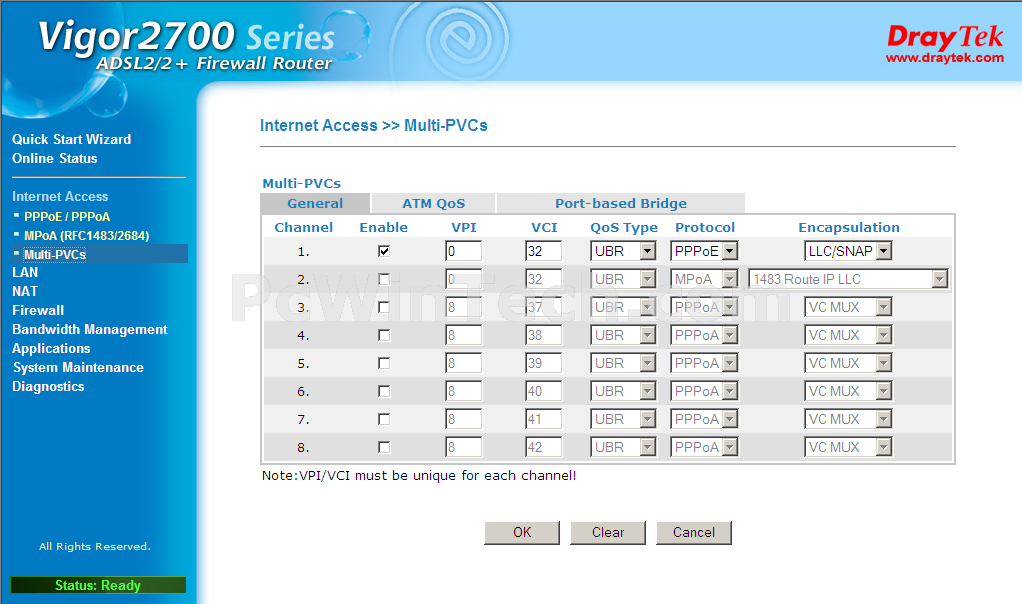The image size is (1022, 604).
Task: Open channel 6 QoS Type dropdown
Action: [x=623, y=391]
